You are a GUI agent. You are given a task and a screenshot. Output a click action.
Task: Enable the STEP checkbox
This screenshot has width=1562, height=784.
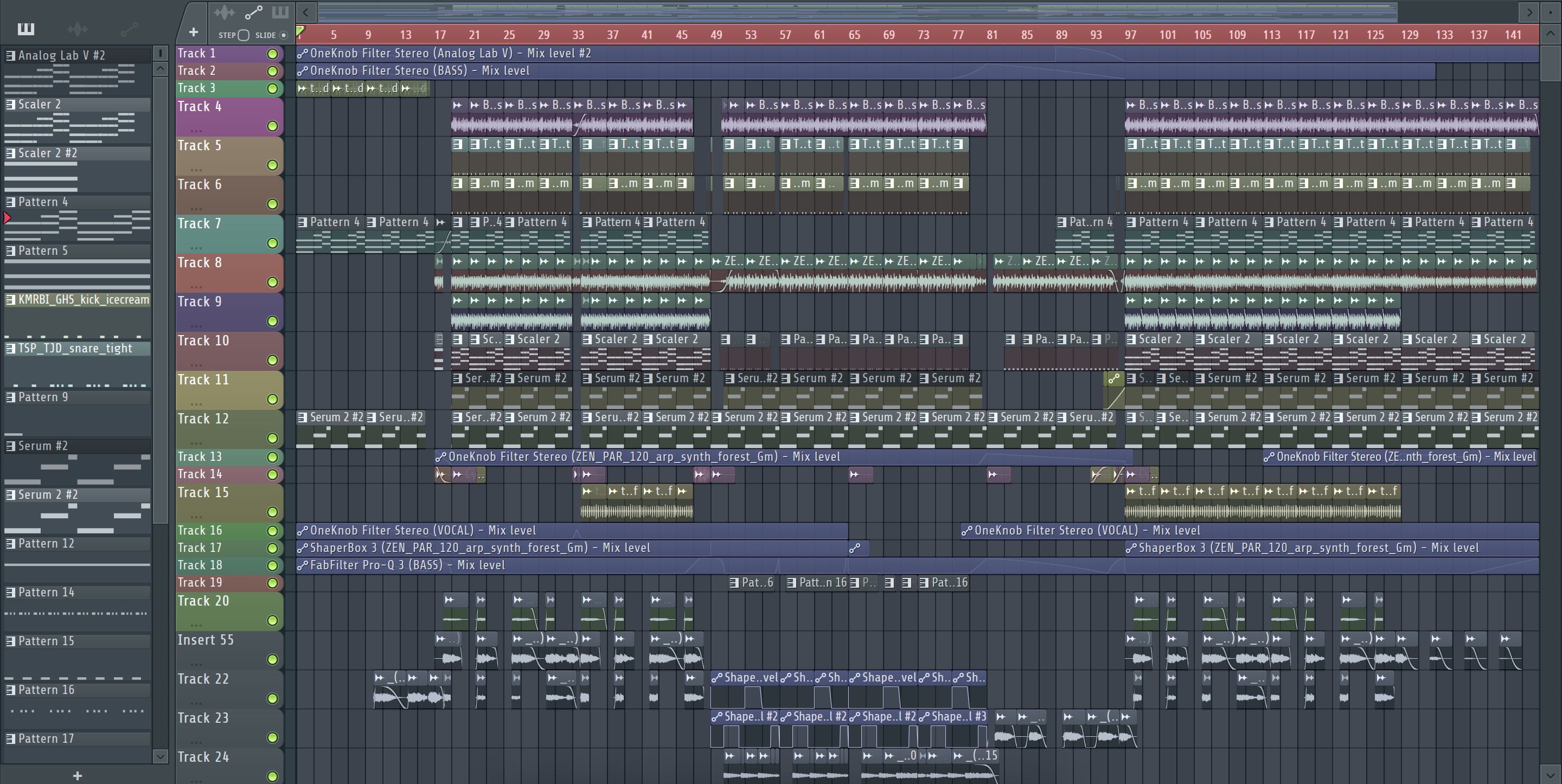point(244,35)
